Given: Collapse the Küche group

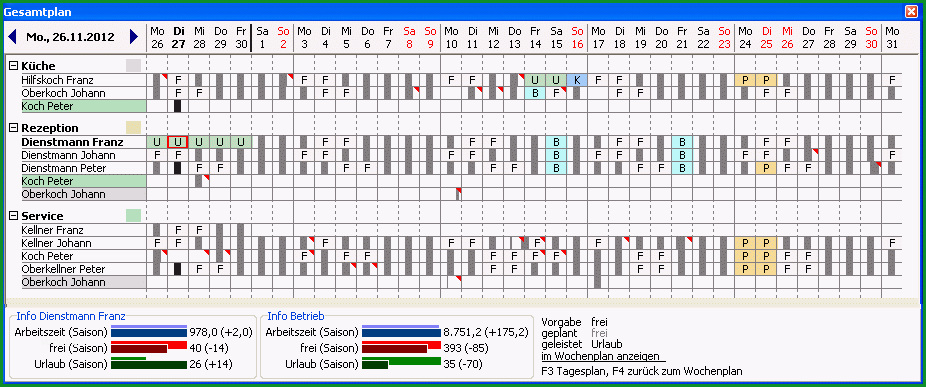Looking at the screenshot, I should [x=14, y=66].
